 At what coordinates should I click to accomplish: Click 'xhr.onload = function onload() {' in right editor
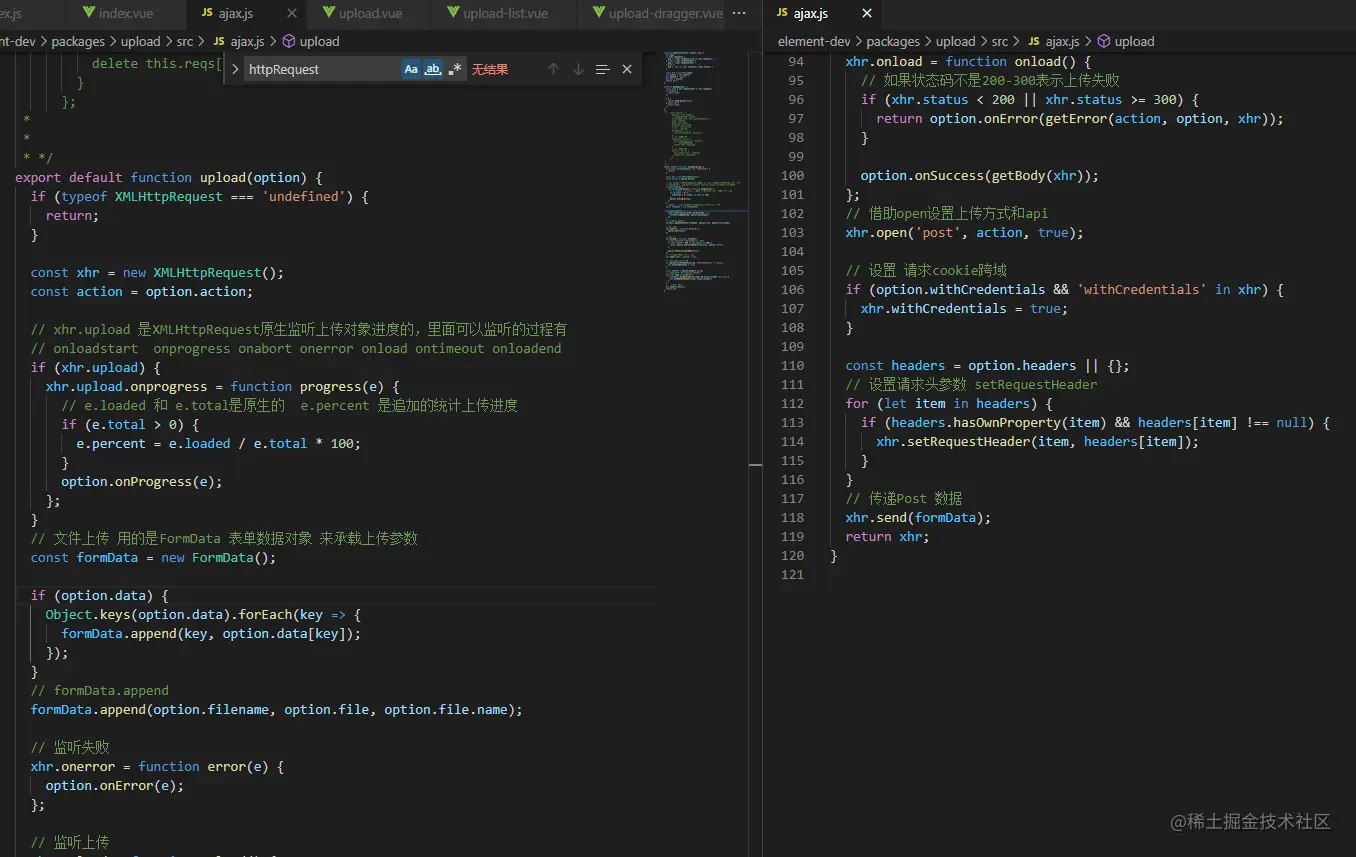coord(968,61)
